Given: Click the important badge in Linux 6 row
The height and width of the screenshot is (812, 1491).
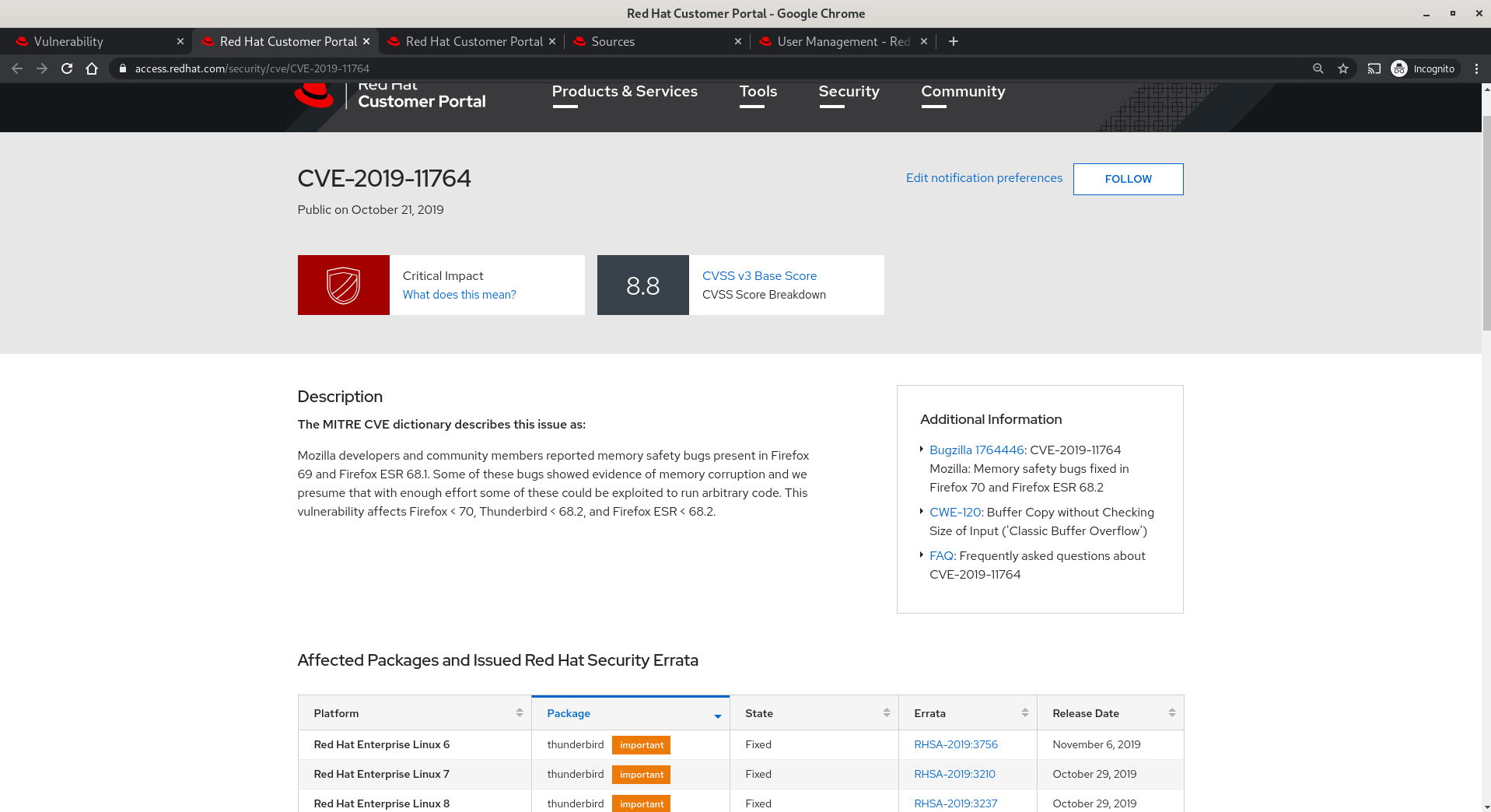Looking at the screenshot, I should pyautogui.click(x=641, y=745).
